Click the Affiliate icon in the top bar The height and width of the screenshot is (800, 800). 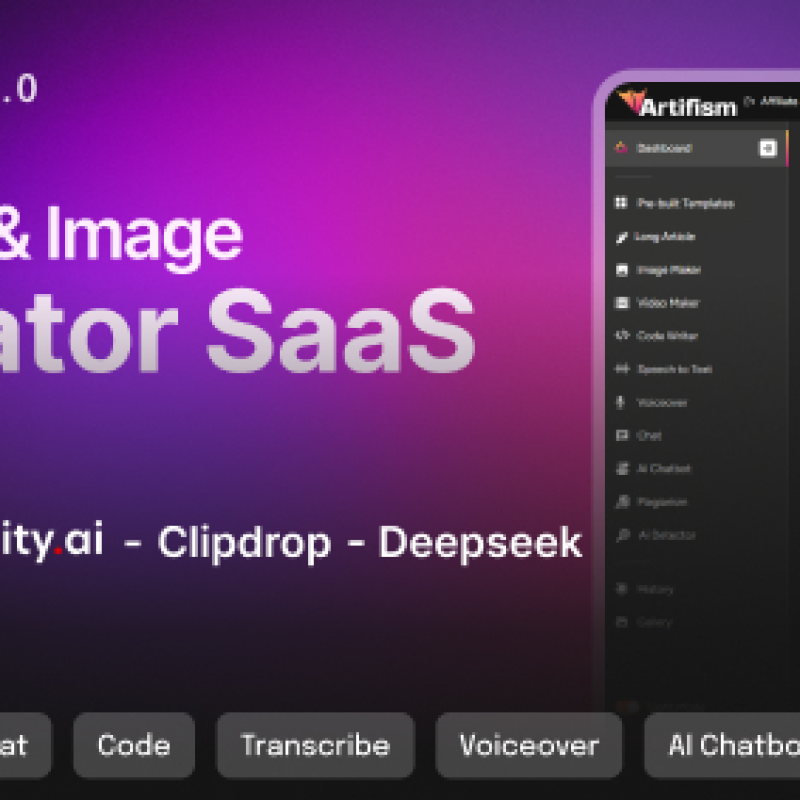pyautogui.click(x=748, y=101)
